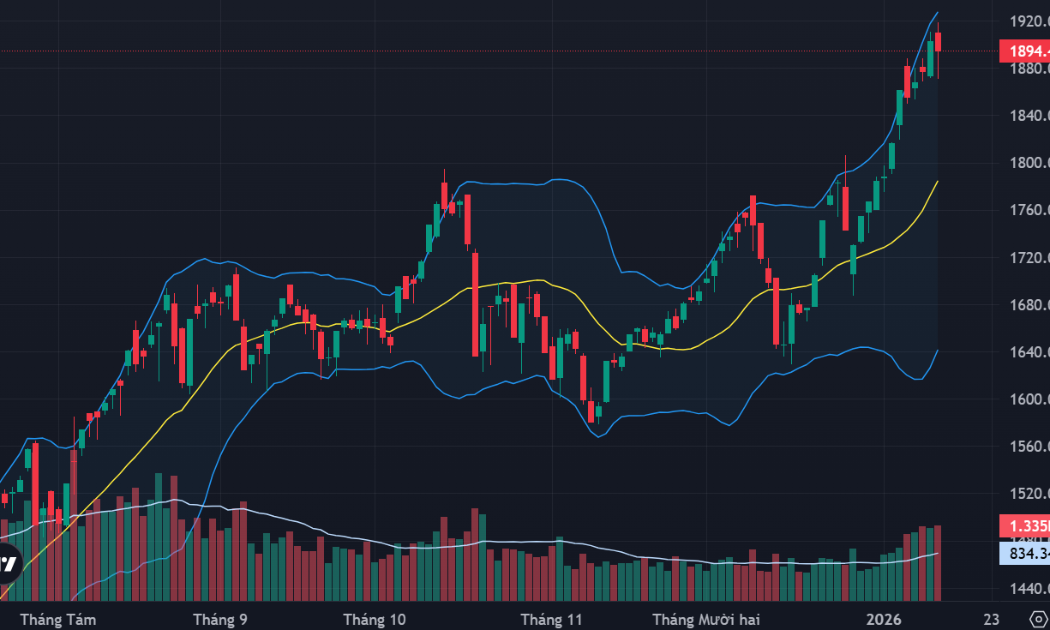Click the 23 date time axis label
1050x630 pixels.
click(991, 619)
